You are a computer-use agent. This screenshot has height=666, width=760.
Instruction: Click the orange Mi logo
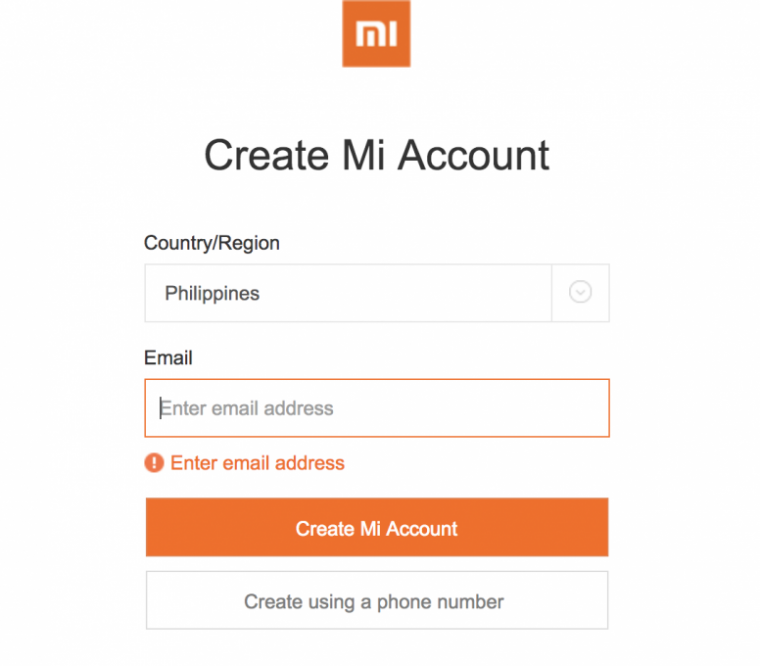coord(376,34)
